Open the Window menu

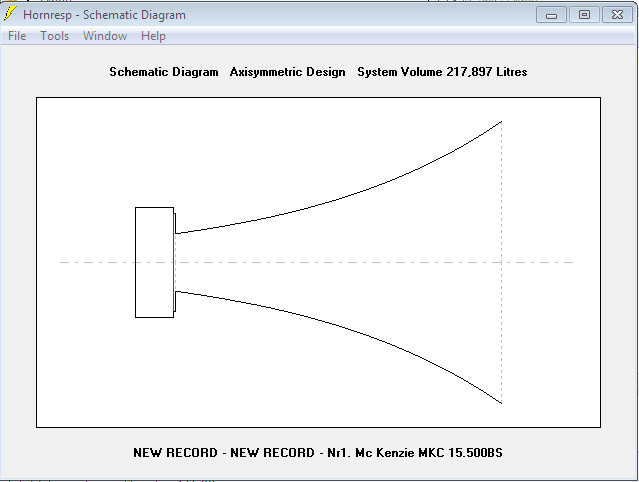coord(105,36)
